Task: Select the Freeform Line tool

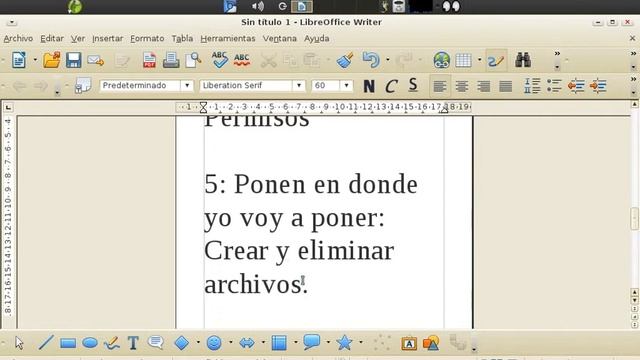Action: click(111, 343)
